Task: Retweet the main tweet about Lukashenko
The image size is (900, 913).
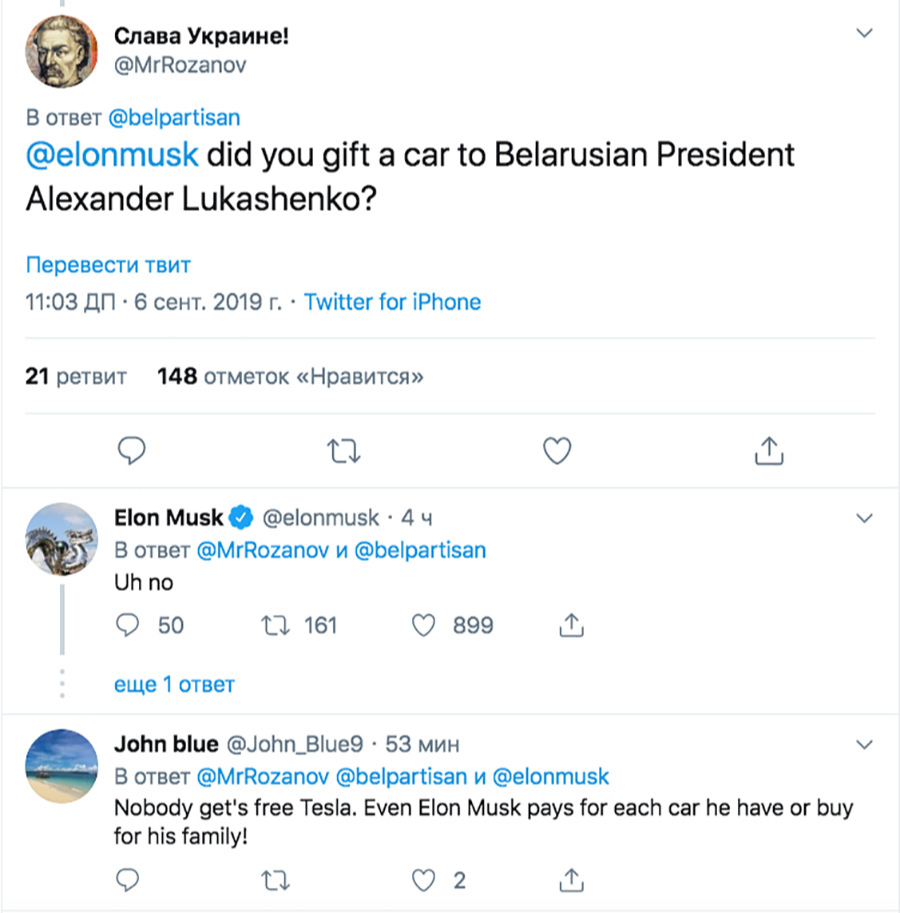Action: pos(343,451)
